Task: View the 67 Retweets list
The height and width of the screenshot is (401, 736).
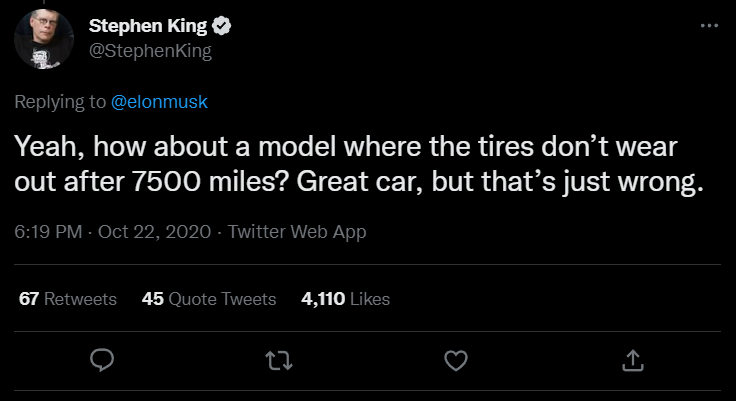Action: (x=68, y=298)
